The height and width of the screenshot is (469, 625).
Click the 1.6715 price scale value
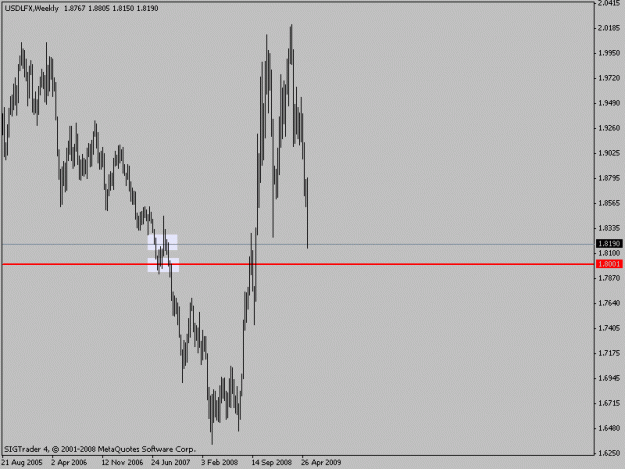(x=609, y=403)
